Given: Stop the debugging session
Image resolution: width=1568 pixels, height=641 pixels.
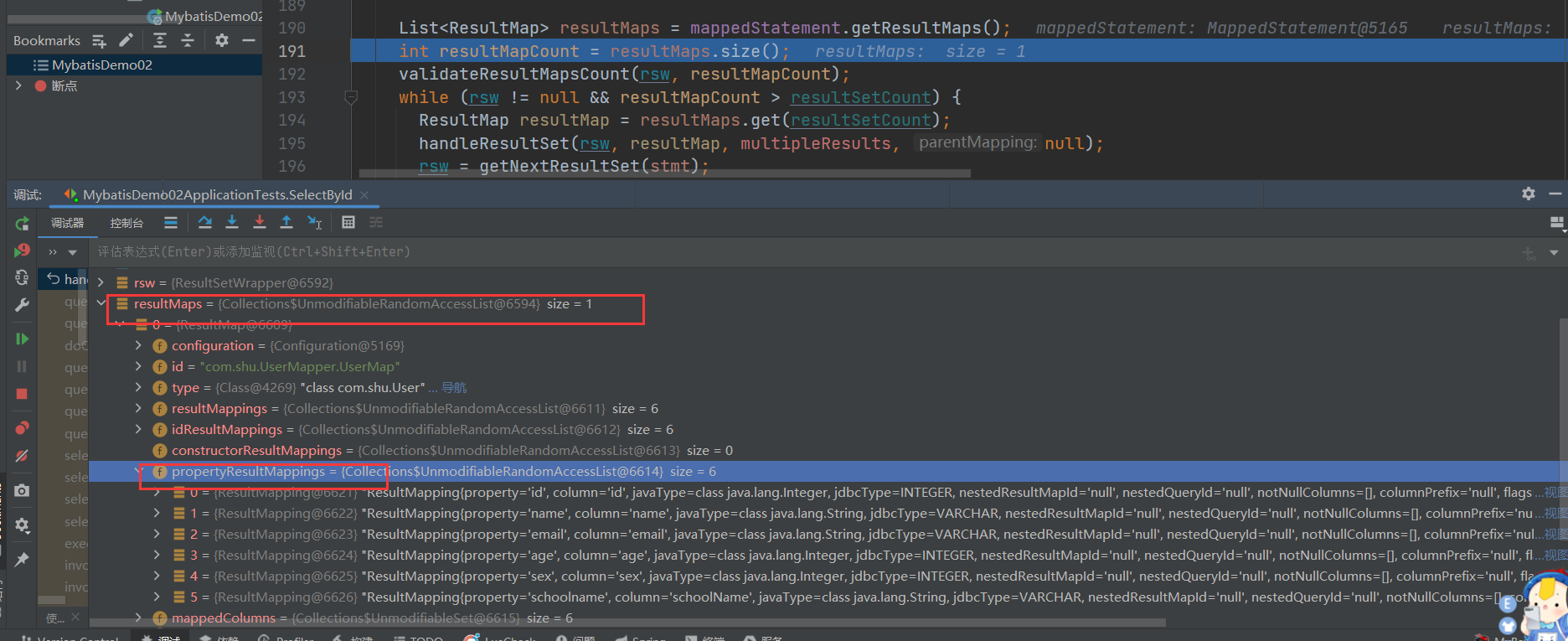Looking at the screenshot, I should [x=22, y=394].
